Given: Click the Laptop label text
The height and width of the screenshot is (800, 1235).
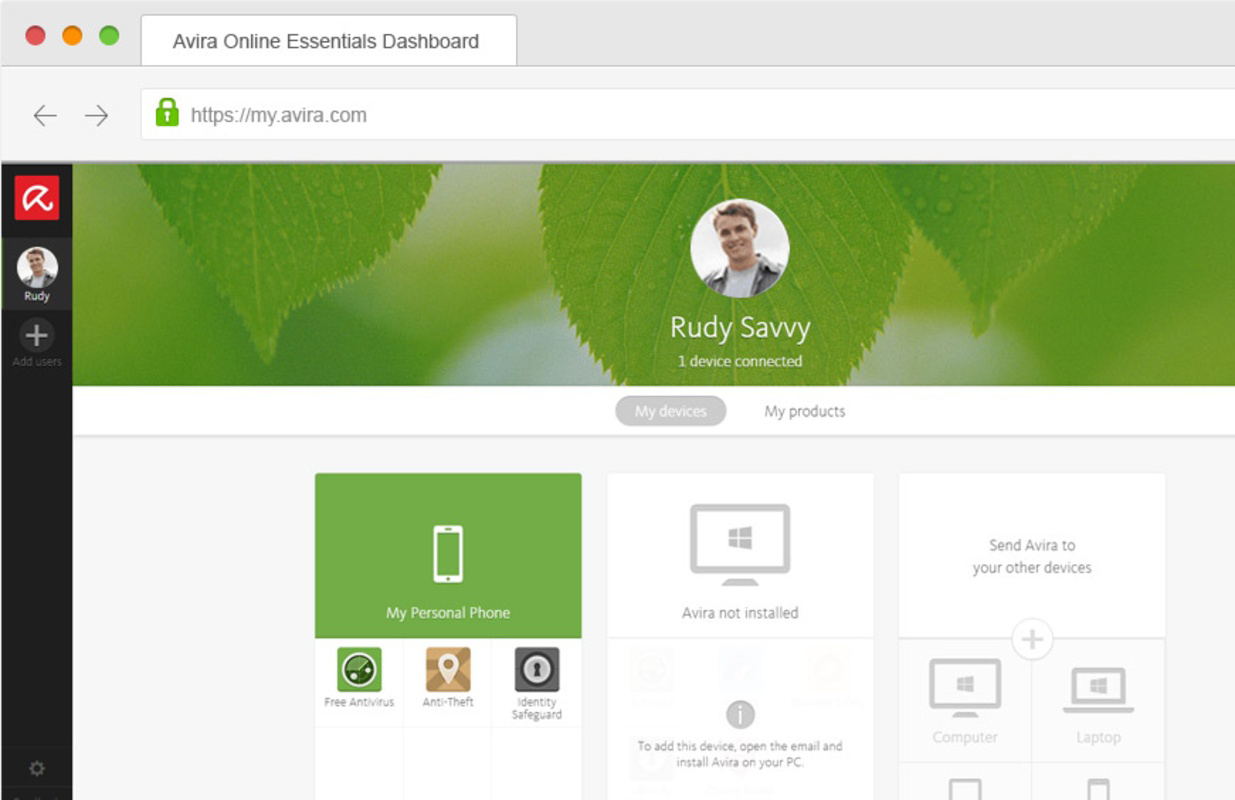Looking at the screenshot, I should pos(1098,737).
